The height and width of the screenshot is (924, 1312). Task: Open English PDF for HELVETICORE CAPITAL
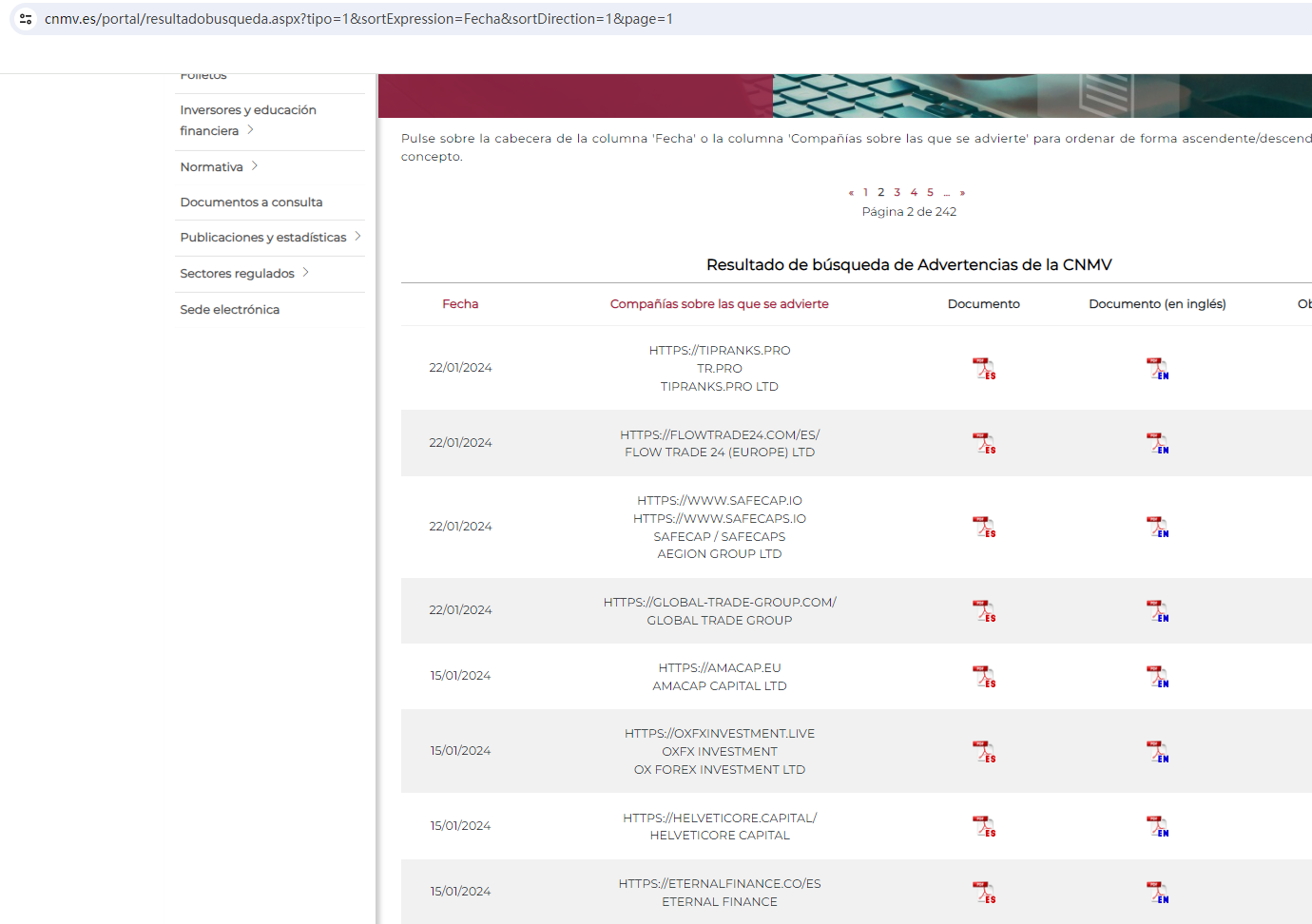coord(1157,826)
